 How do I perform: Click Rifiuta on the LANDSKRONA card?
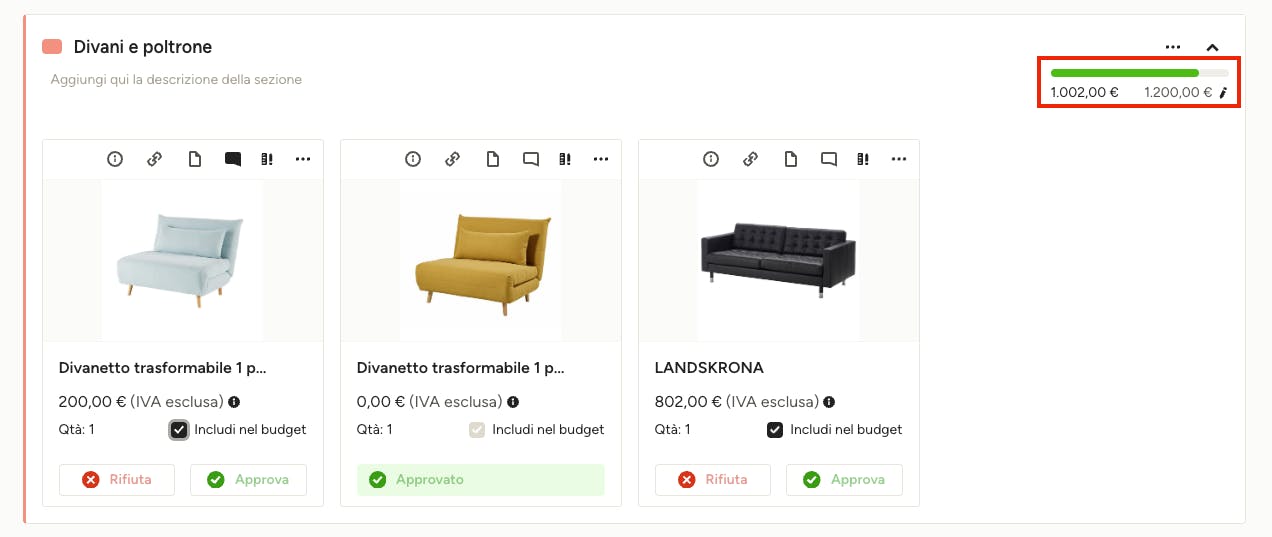pos(713,480)
